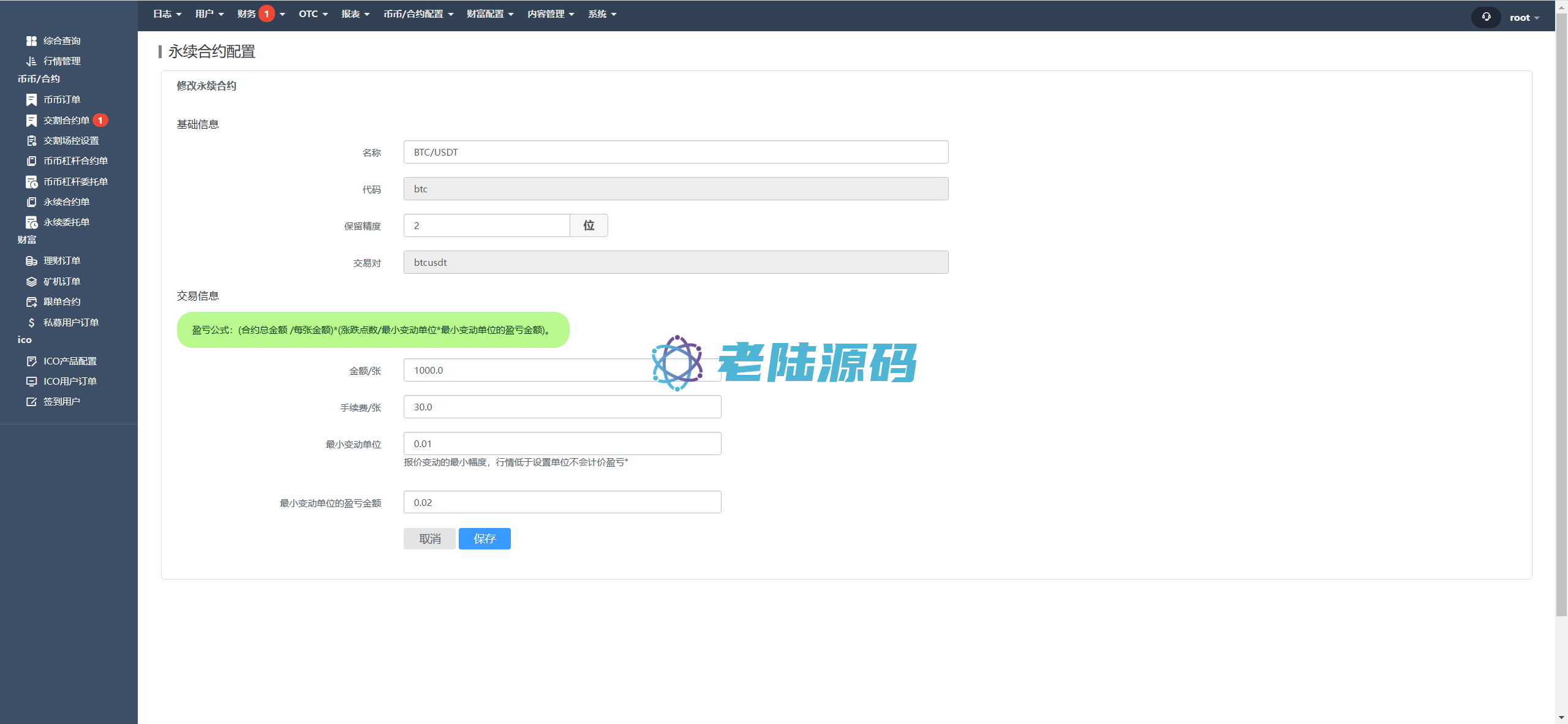This screenshot has height=724, width=1568.
Task: Open ICO用户订单 sidebar item
Action: coord(70,382)
